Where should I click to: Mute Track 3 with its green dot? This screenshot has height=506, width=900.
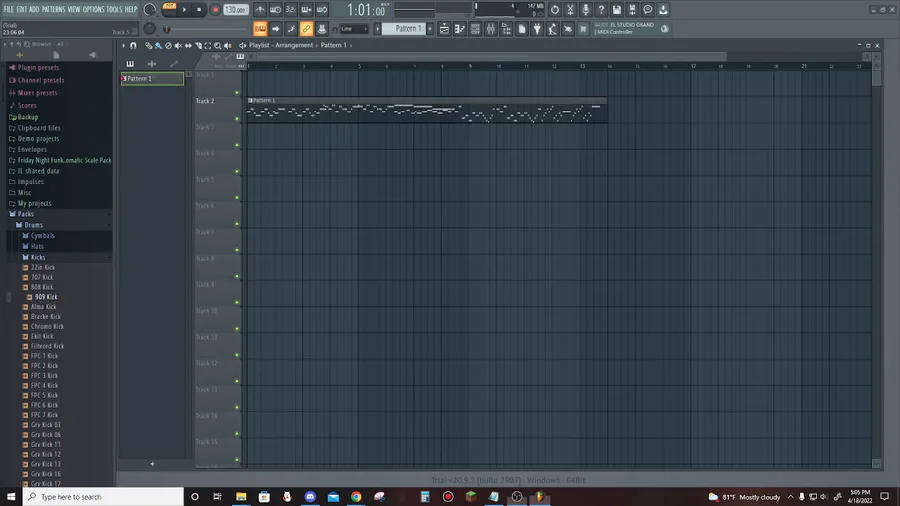point(237,145)
